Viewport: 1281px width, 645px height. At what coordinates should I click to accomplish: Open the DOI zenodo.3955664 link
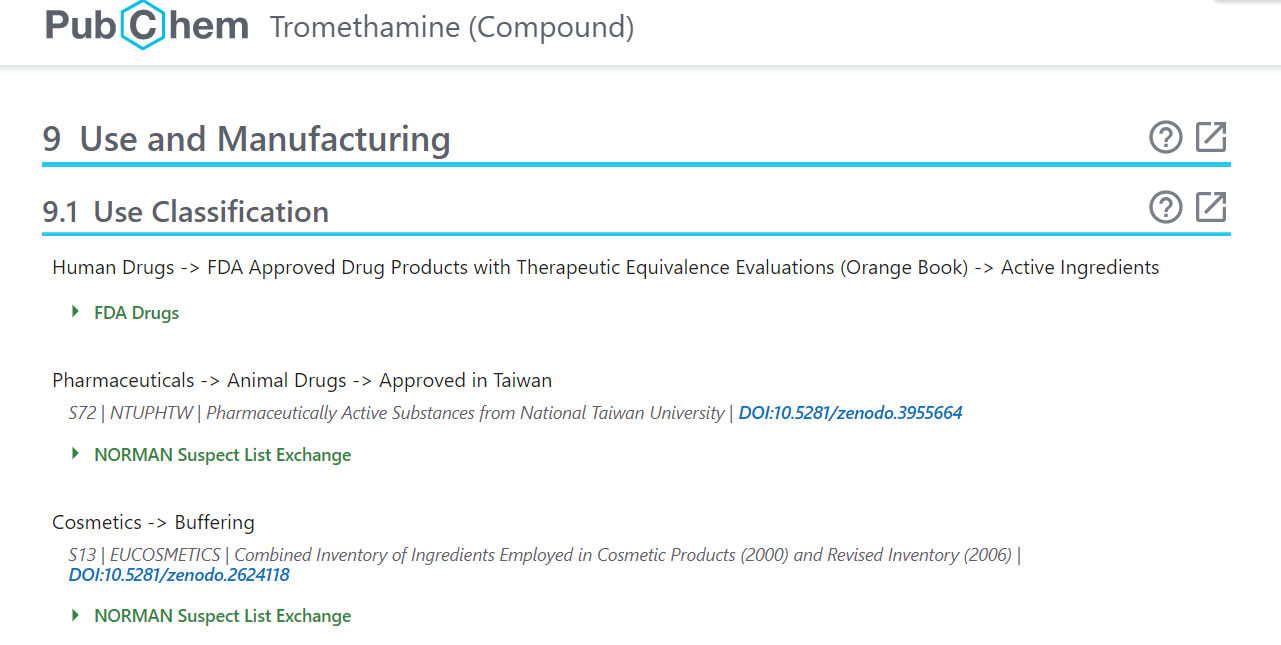pyautogui.click(x=850, y=413)
